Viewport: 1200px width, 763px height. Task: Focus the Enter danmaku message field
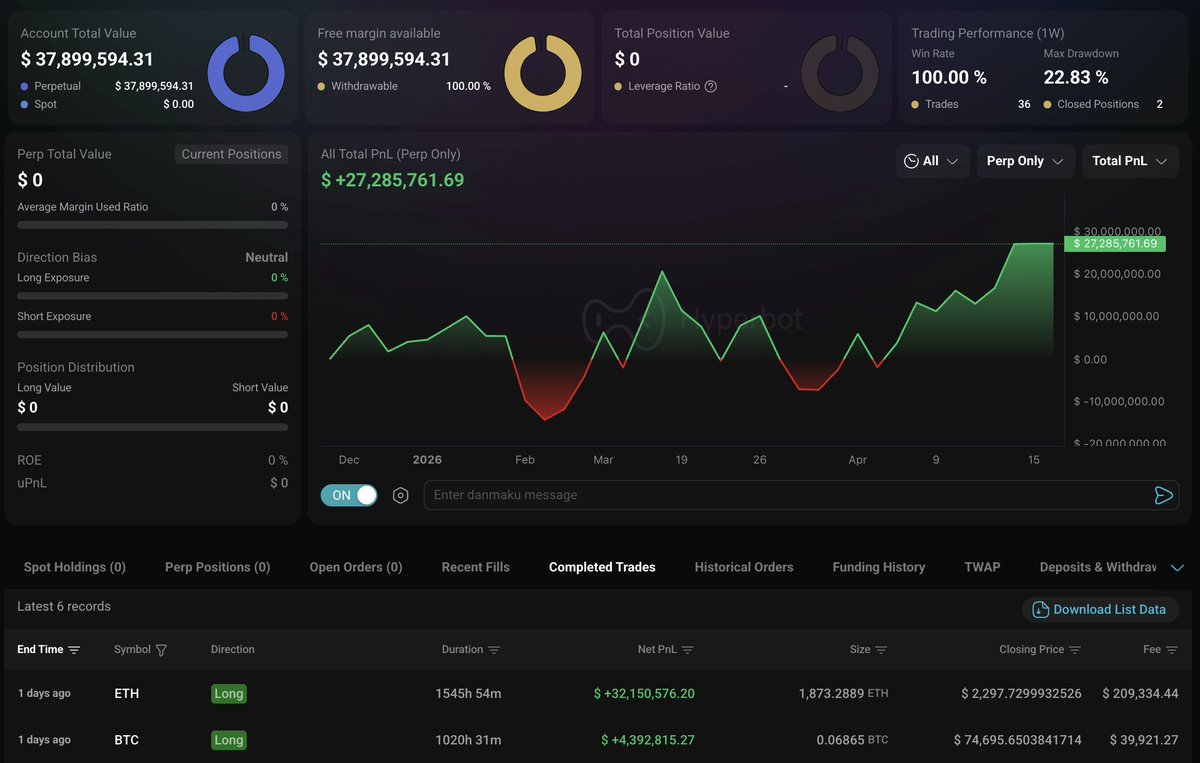tap(780, 495)
